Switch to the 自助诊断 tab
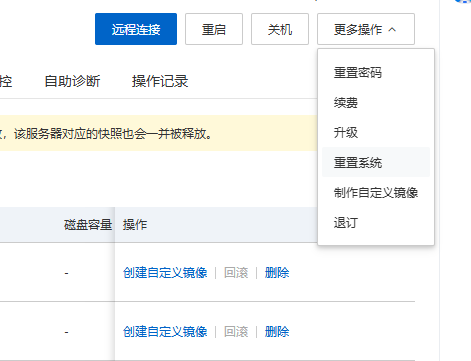Viewport: 471px width, 361px height. [x=72, y=81]
